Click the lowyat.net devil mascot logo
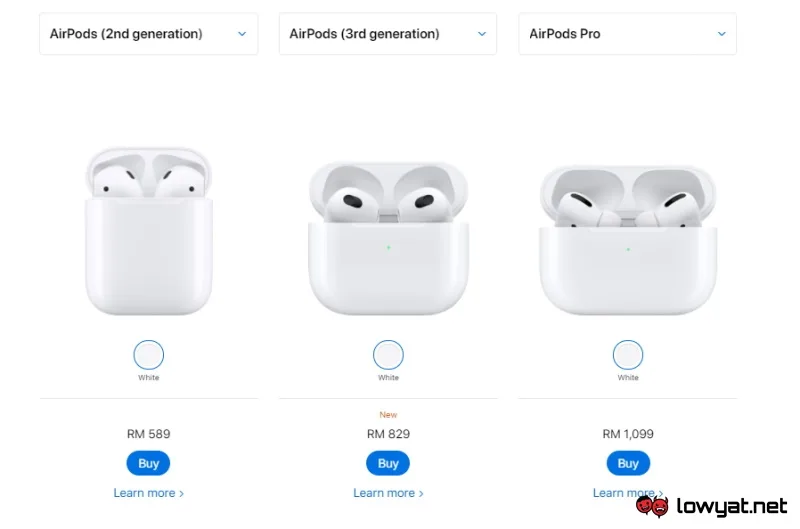Viewport: 800px width, 529px height. click(x=652, y=506)
